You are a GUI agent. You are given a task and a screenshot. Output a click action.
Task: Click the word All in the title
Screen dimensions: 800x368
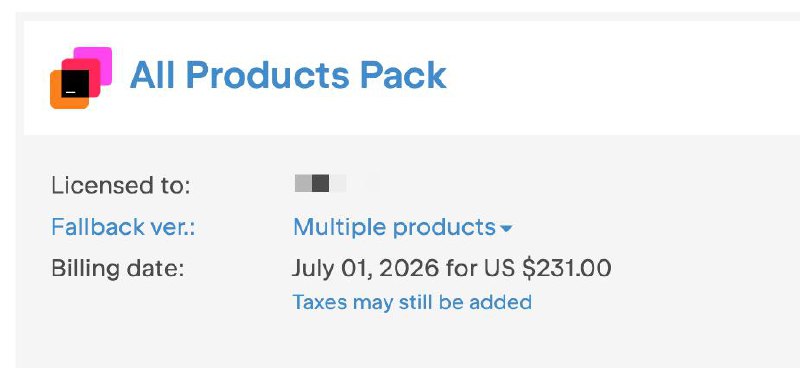(152, 75)
